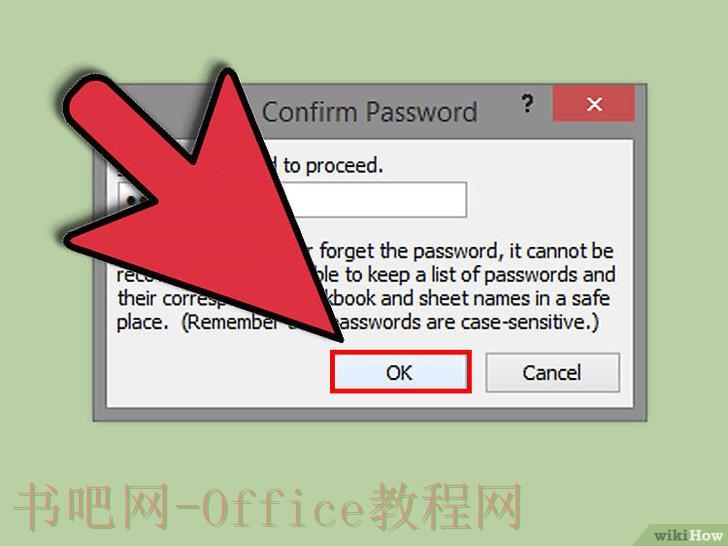Click the 'passwords are case-sensitive' text
The image size is (728, 546).
[x=465, y=322]
